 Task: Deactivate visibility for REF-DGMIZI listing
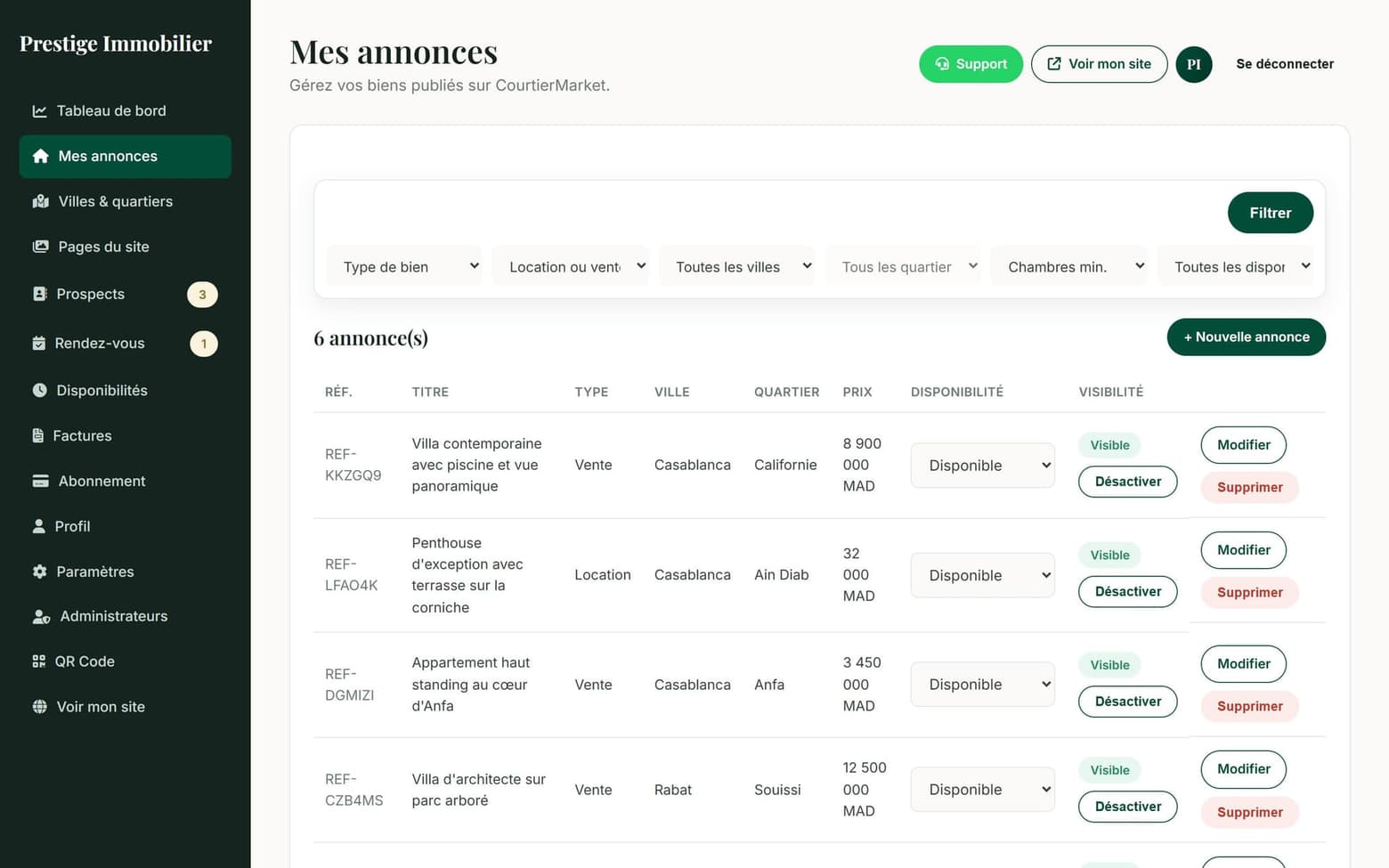1127,702
